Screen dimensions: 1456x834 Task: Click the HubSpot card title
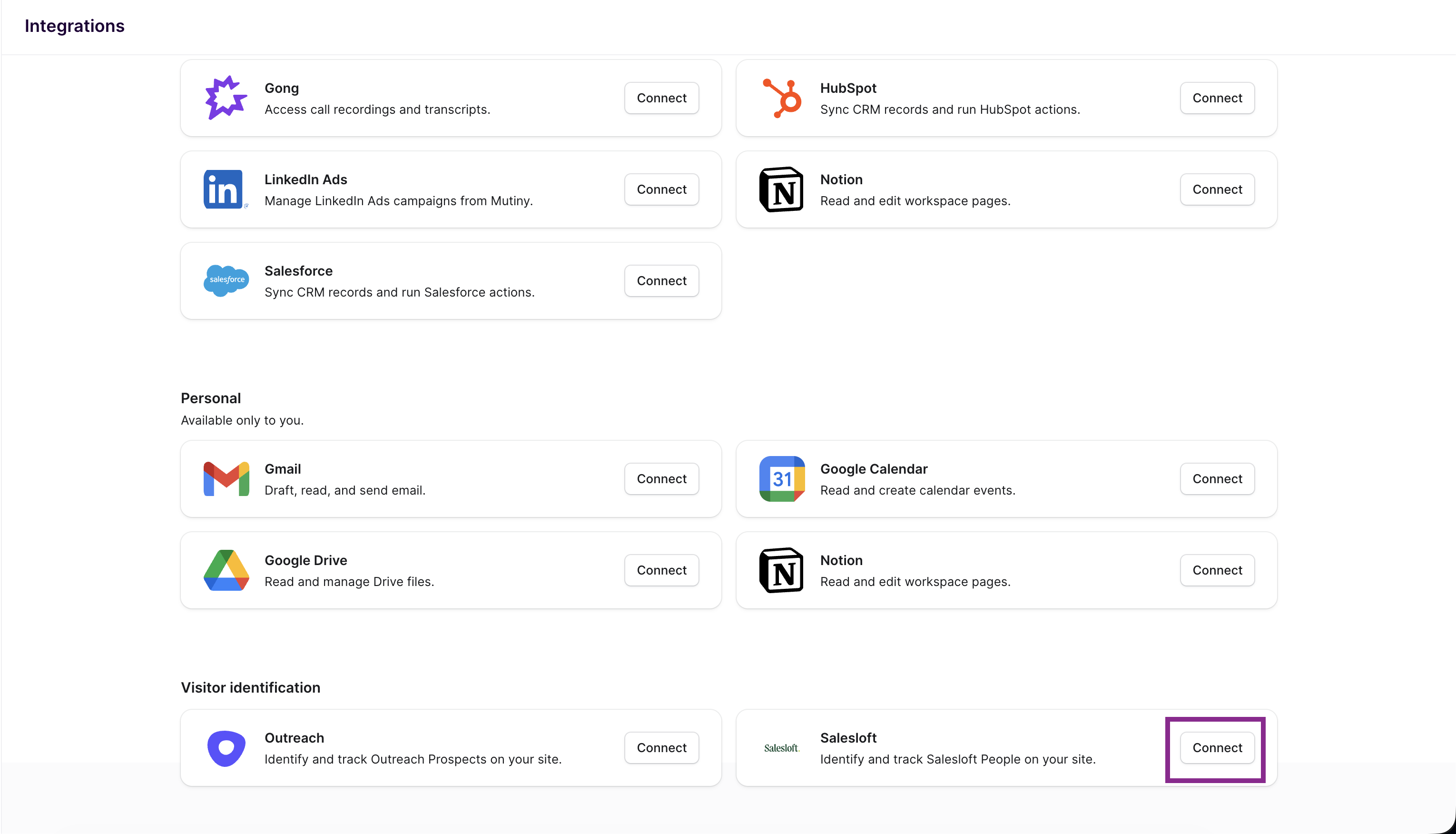pyautogui.click(x=848, y=88)
